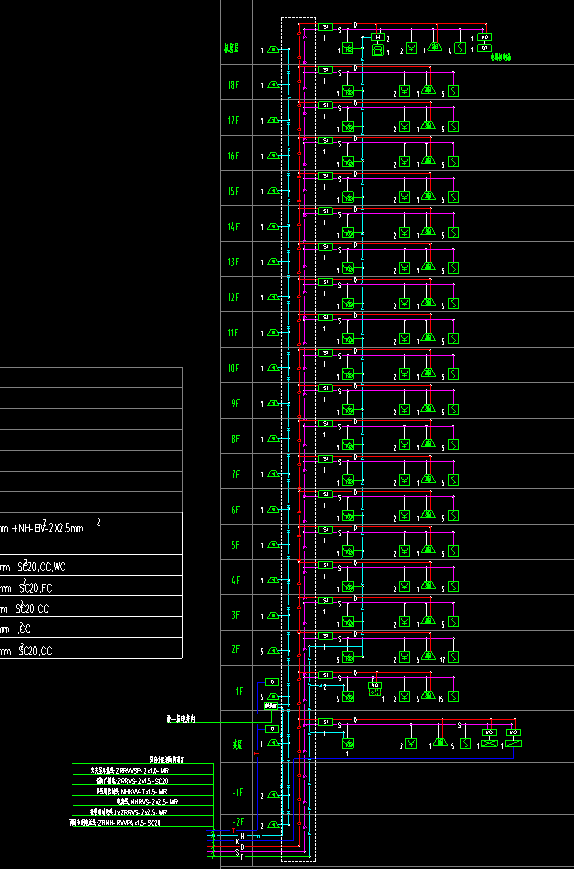Pick the 13F floor label
This screenshot has height=869, width=574.
[233, 262]
